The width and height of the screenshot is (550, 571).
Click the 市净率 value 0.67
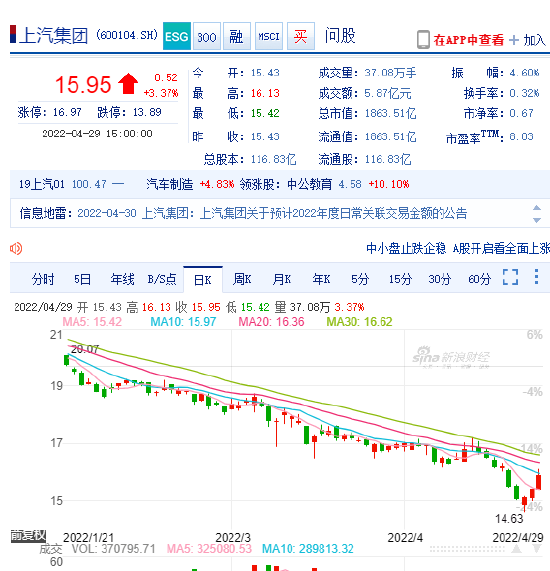[x=521, y=114]
